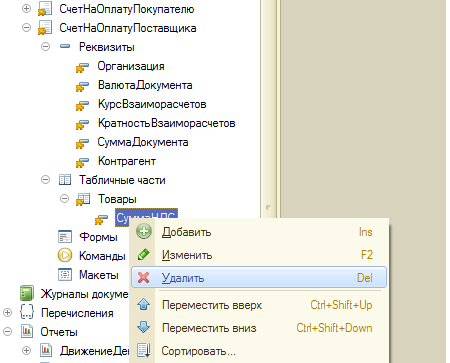This screenshot has height=363, width=450.
Task: Select the Отчеты tree item
Action: pyautogui.click(x=59, y=332)
